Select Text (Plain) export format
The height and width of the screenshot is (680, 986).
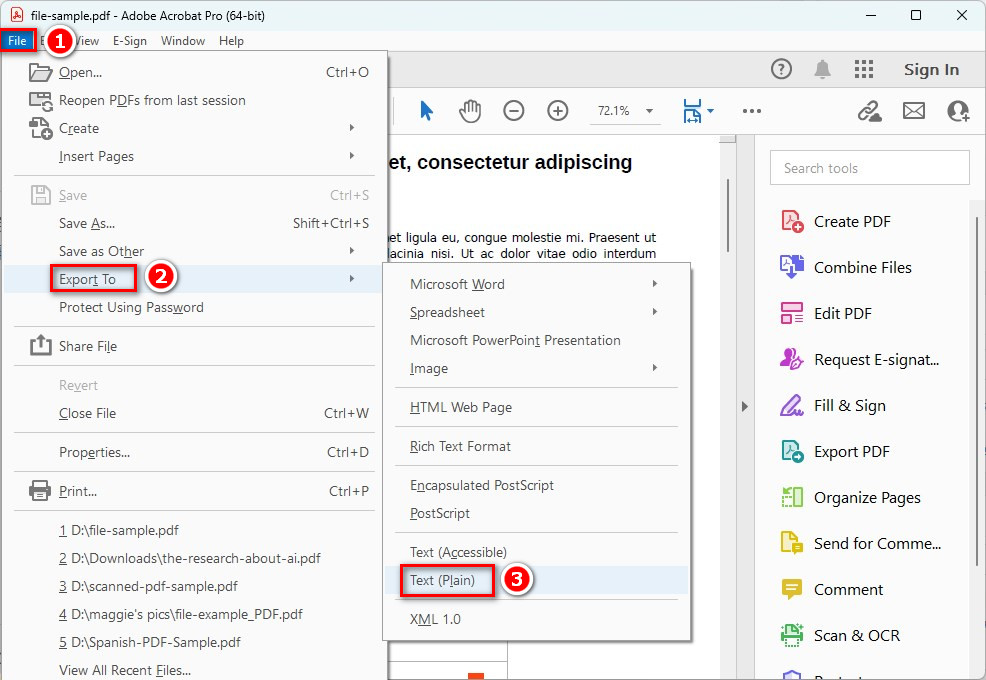pos(446,580)
